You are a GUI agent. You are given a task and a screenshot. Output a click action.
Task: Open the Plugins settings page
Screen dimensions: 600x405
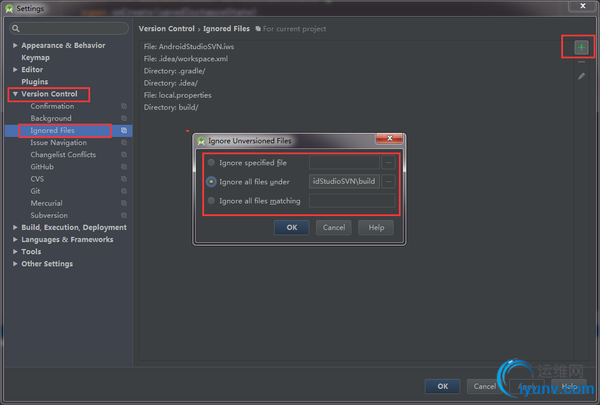click(x=35, y=82)
